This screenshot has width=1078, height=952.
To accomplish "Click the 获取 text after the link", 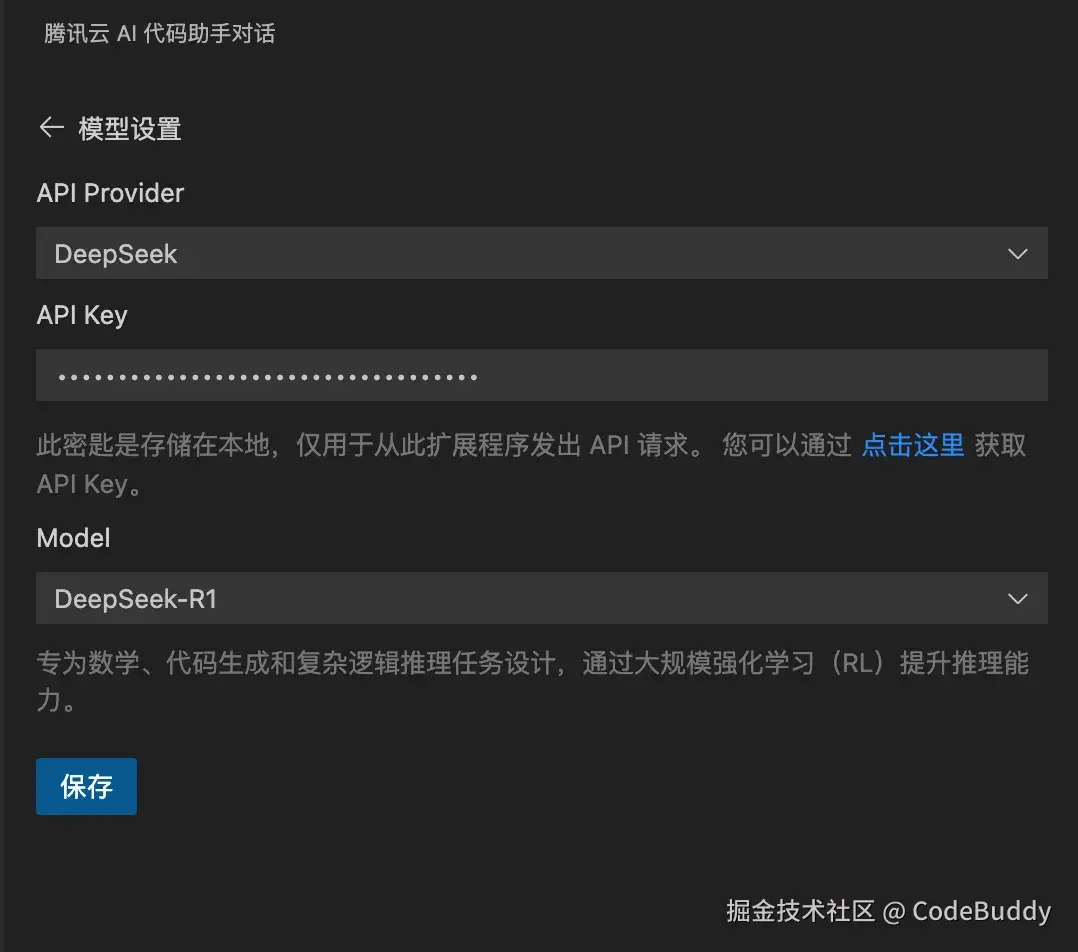I will click(x=1000, y=445).
